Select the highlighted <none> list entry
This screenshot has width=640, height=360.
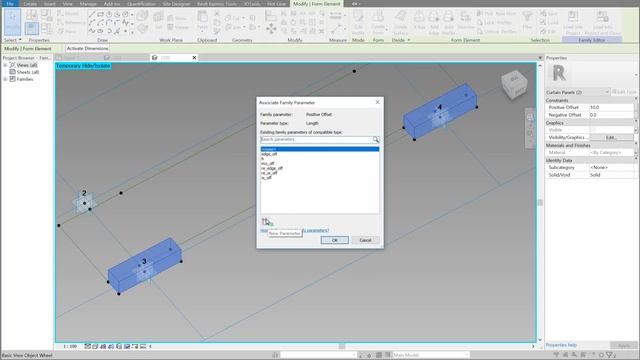(x=320, y=149)
